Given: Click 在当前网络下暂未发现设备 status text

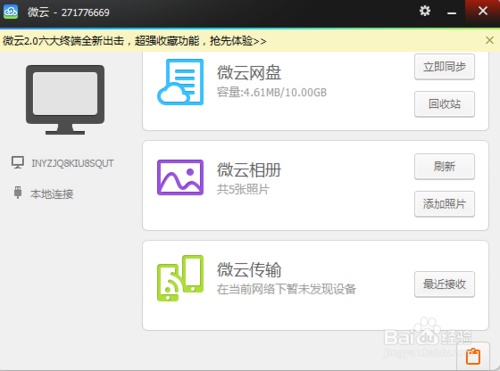Looking at the screenshot, I should click(x=286, y=289).
